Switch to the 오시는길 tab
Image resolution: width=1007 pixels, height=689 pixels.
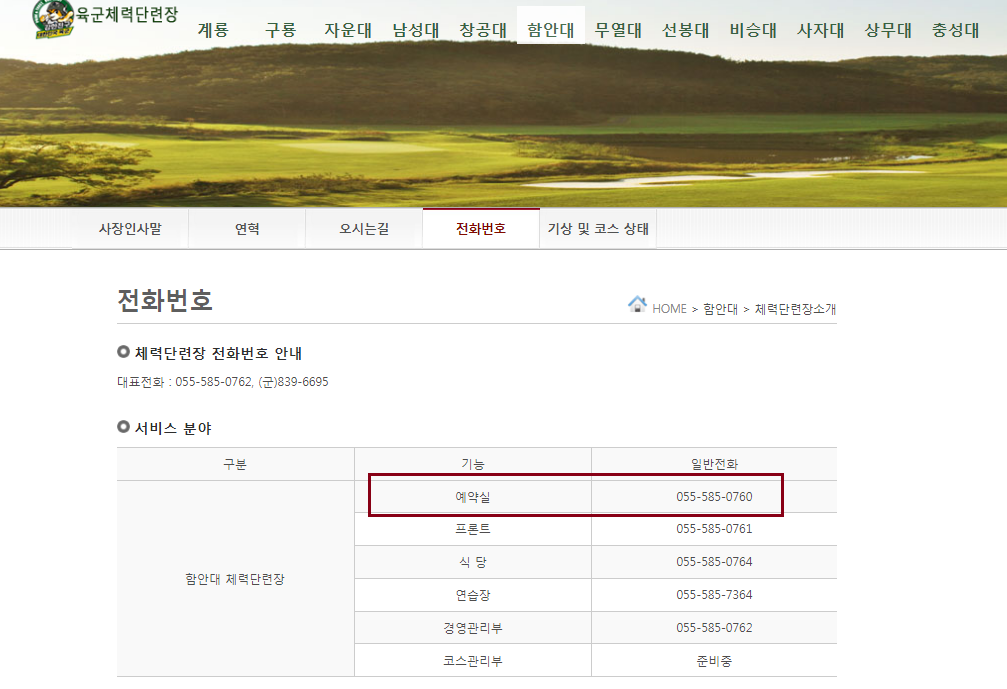tap(364, 229)
